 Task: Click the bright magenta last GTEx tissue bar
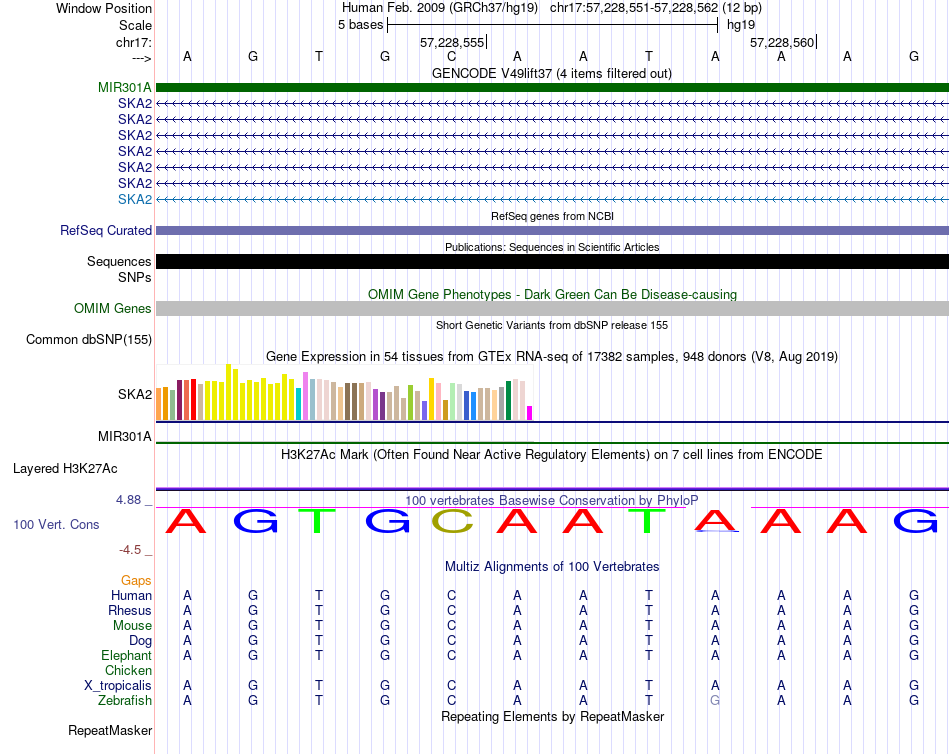pyautogui.click(x=530, y=413)
